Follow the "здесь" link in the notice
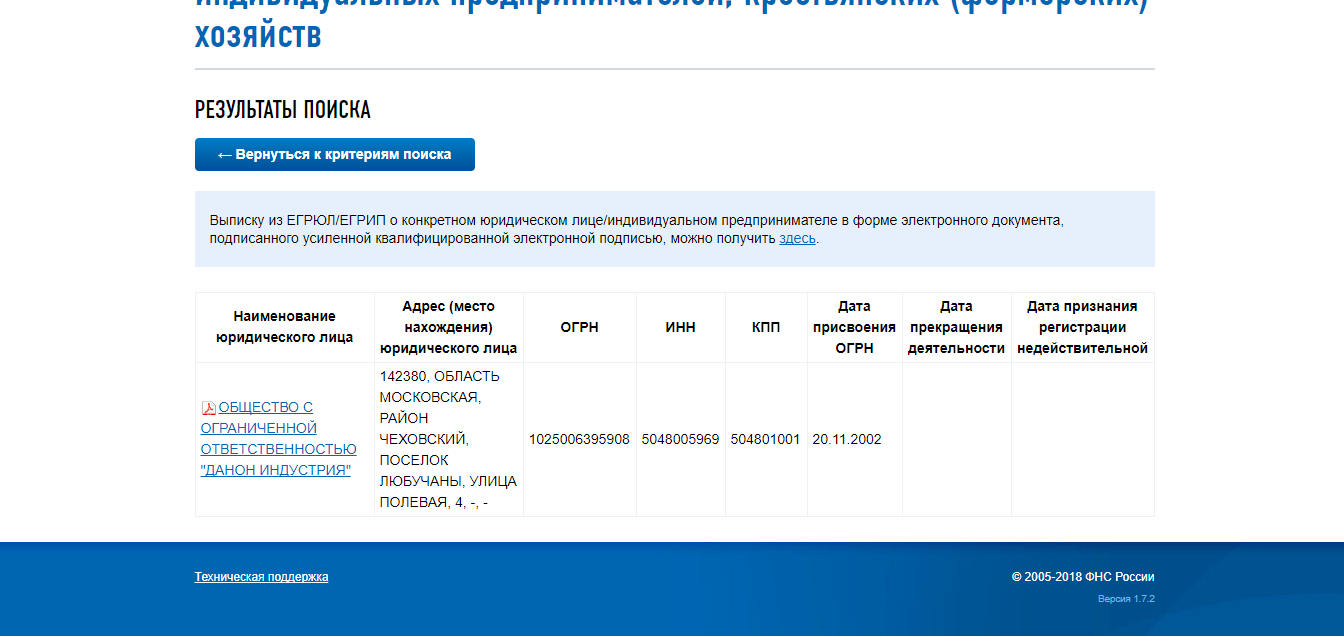1344x636 pixels. tap(797, 239)
